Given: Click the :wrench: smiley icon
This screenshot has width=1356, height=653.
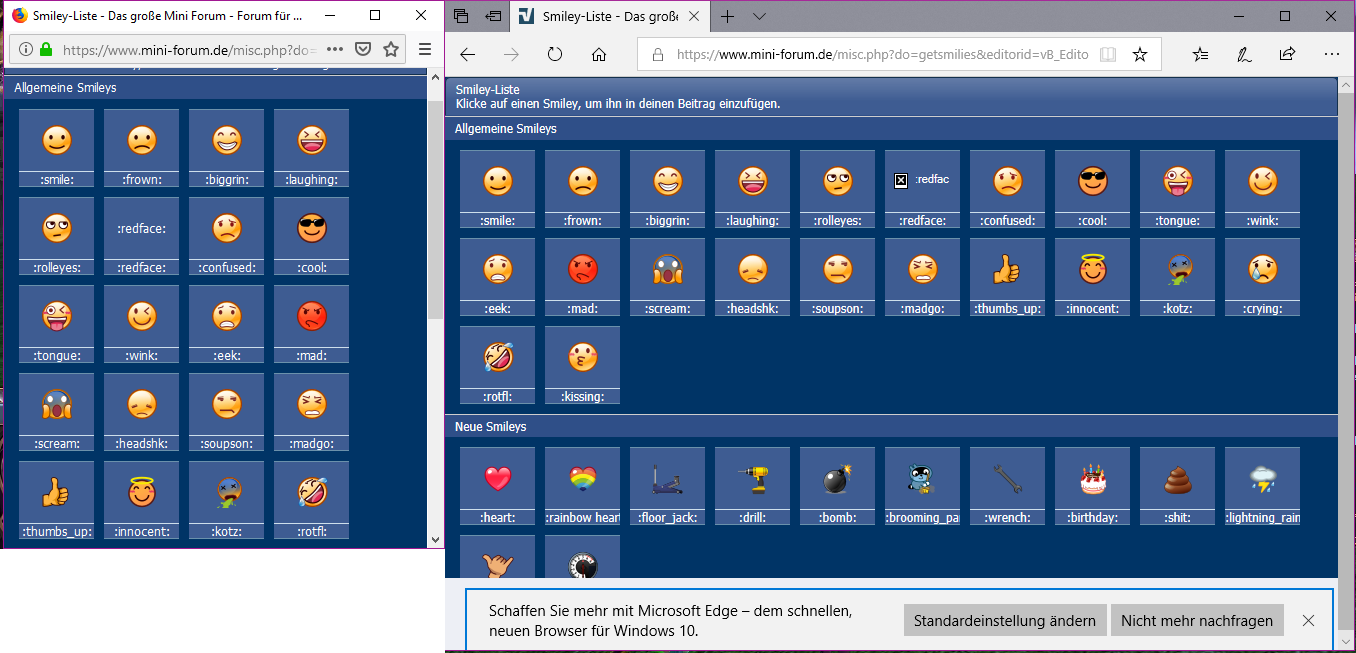Looking at the screenshot, I should click(1007, 479).
